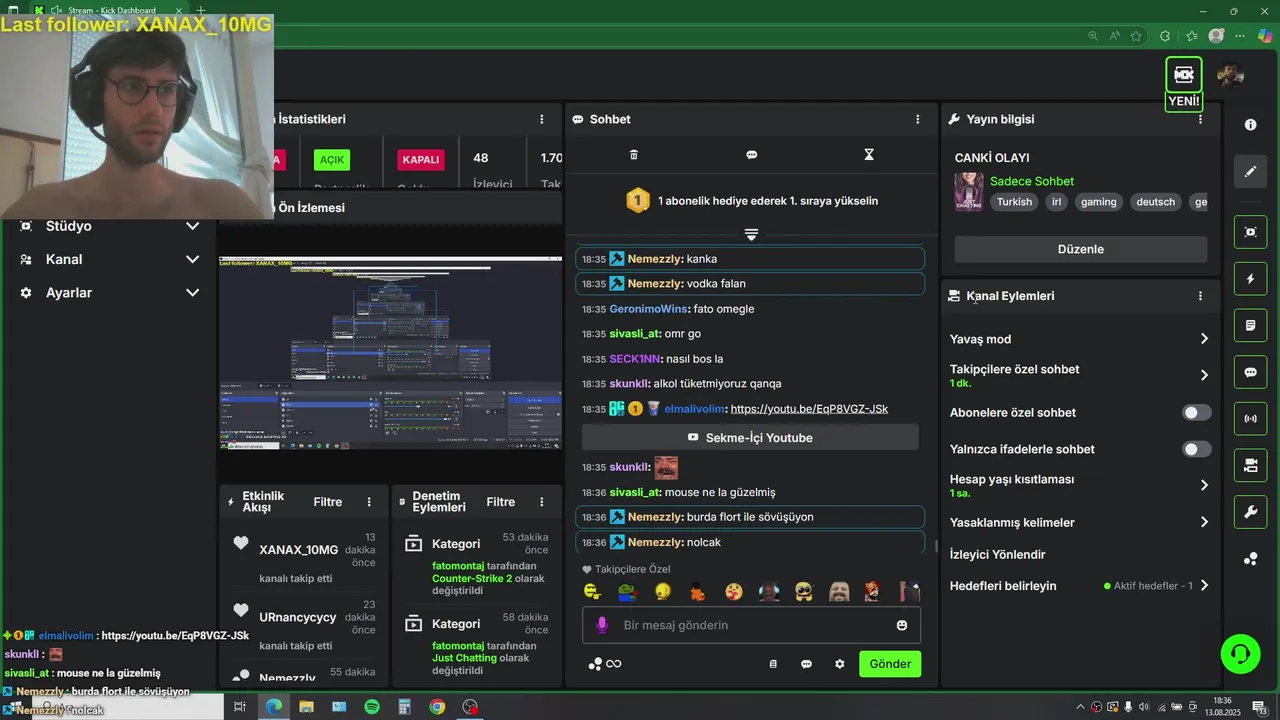Click the AÇIK green status badge

332,160
